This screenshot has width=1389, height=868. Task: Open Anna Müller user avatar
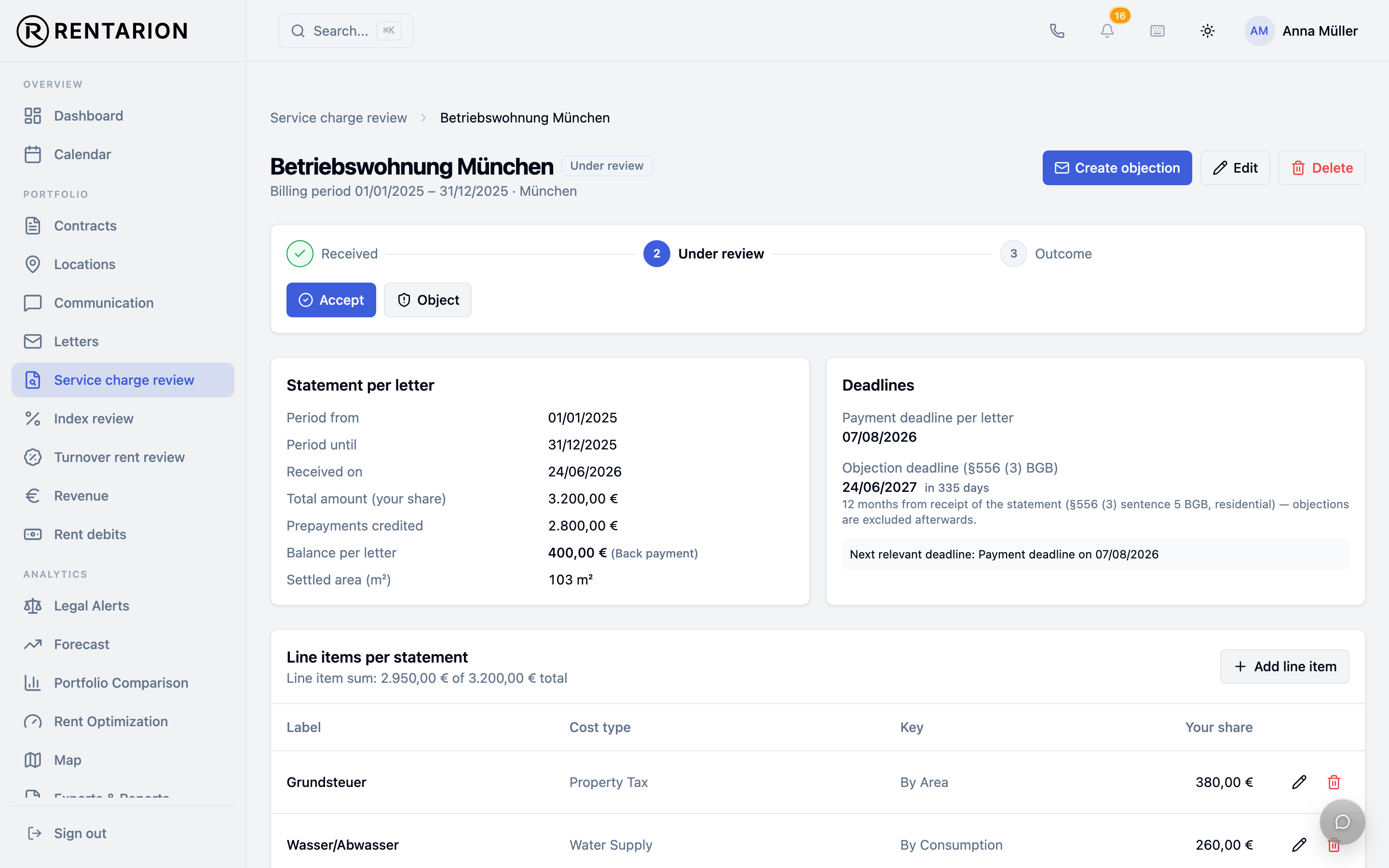click(1259, 31)
